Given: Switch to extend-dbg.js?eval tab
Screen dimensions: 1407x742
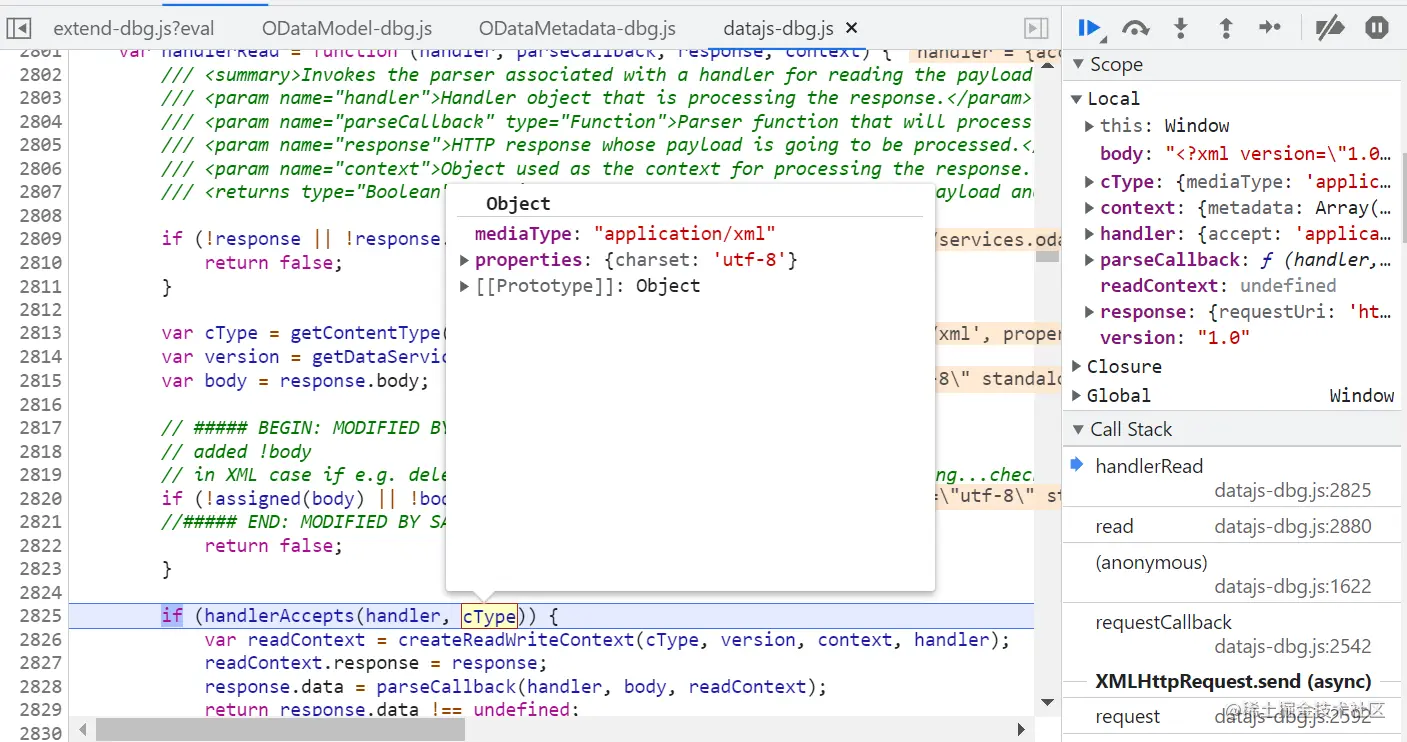Looking at the screenshot, I should tap(134, 29).
